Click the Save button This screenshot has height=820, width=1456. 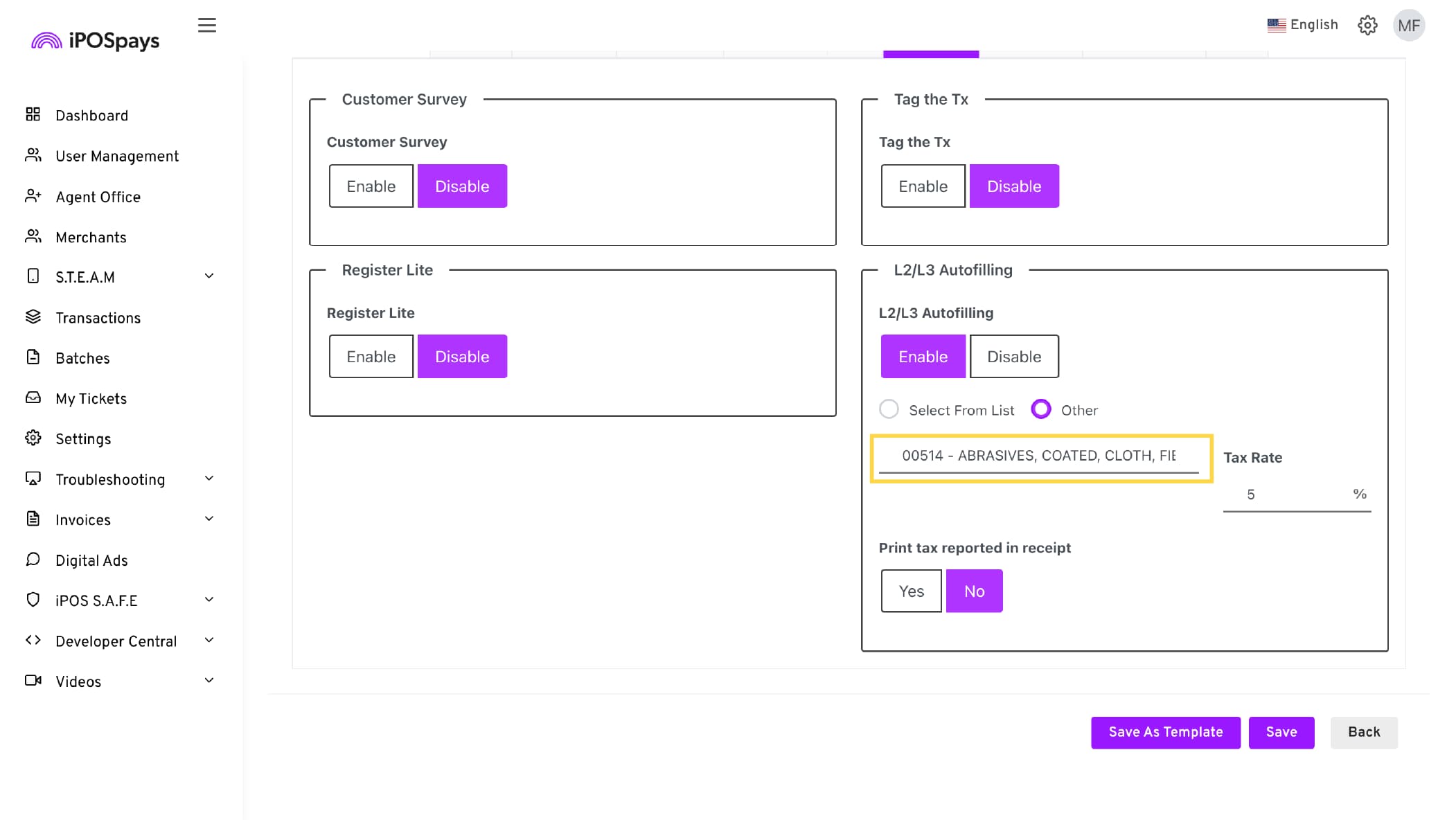(x=1281, y=732)
